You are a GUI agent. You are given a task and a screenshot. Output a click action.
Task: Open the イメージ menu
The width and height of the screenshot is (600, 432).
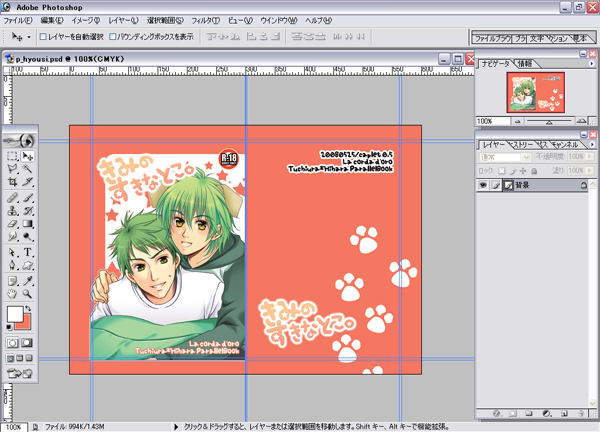point(86,21)
